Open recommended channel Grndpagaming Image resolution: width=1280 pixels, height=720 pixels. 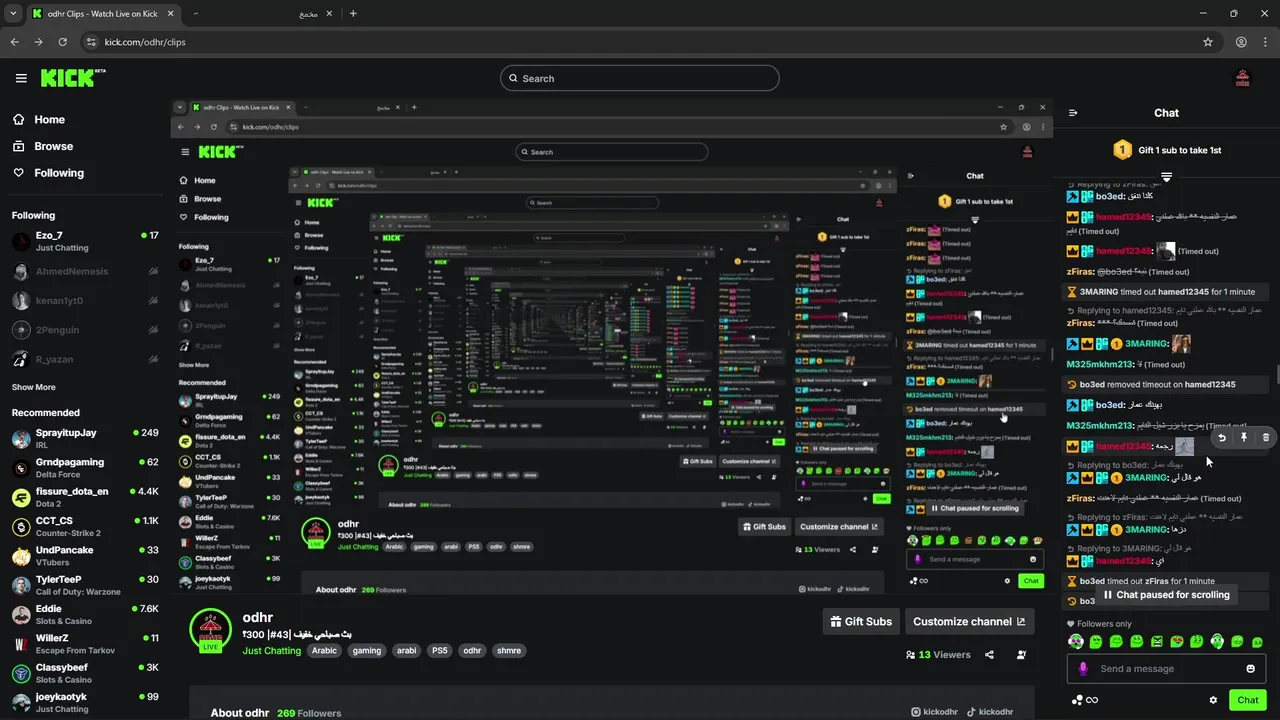click(x=85, y=468)
